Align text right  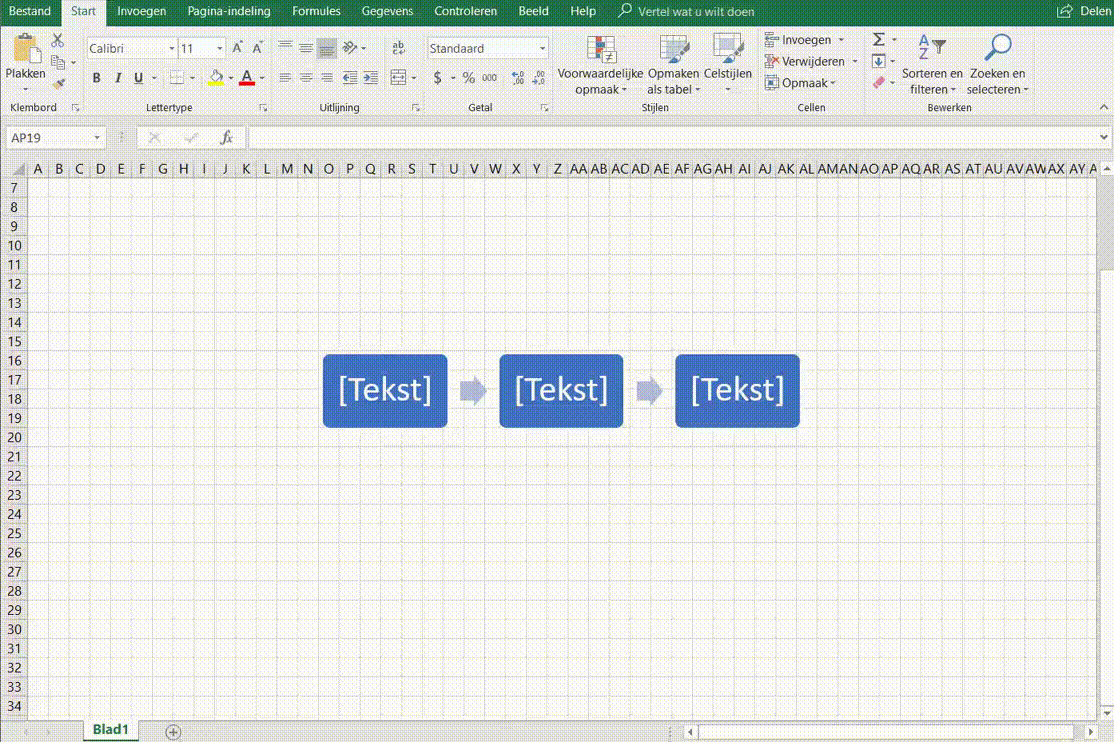327,77
